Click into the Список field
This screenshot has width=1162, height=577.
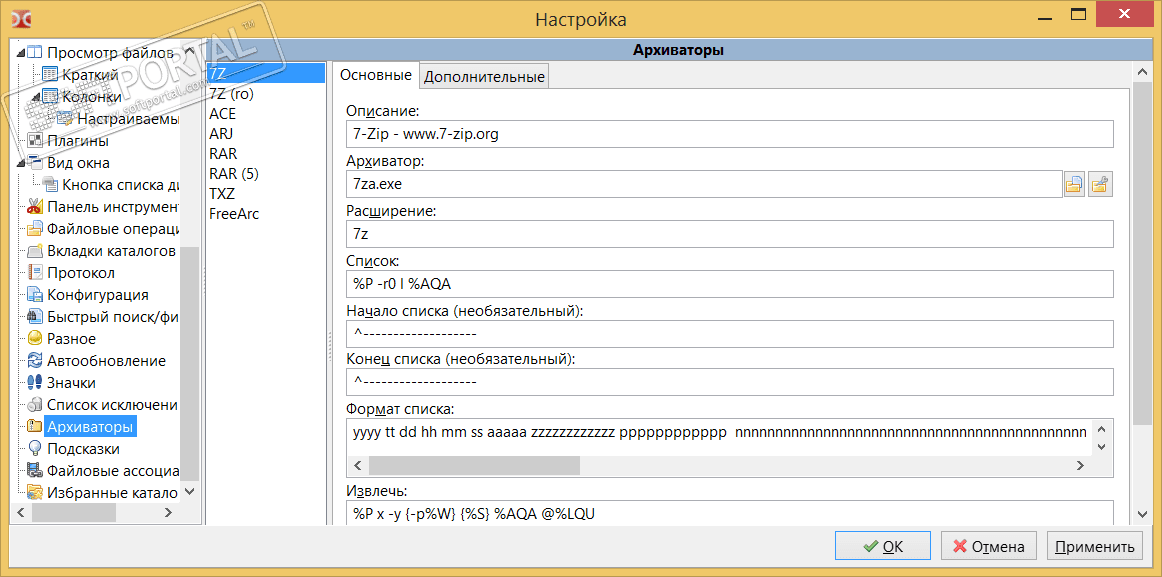click(x=730, y=284)
